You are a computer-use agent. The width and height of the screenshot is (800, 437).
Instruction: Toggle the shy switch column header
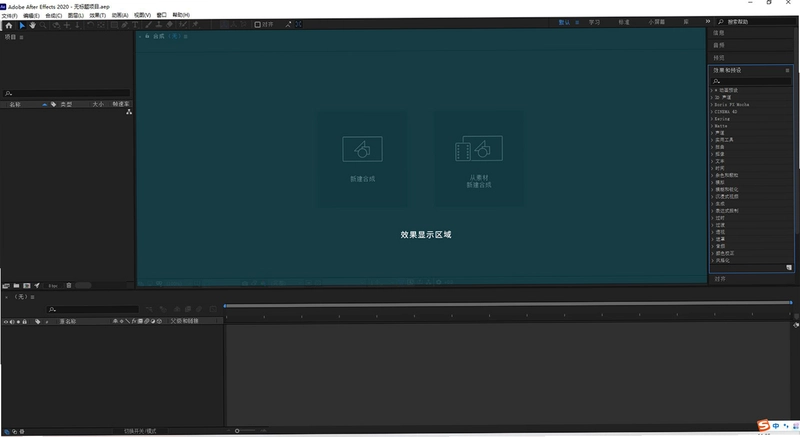tap(115, 321)
